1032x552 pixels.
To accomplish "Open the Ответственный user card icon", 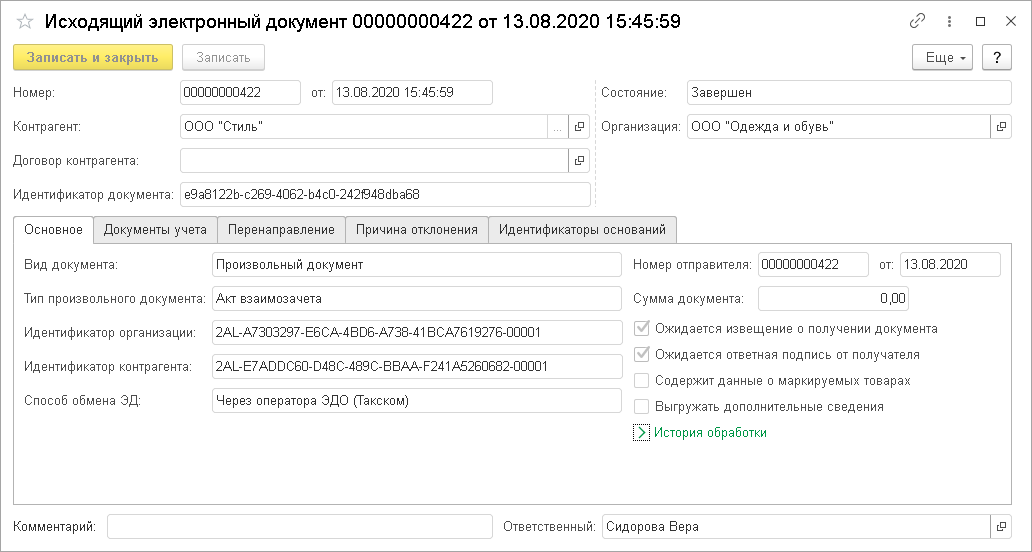I will point(1000,527).
